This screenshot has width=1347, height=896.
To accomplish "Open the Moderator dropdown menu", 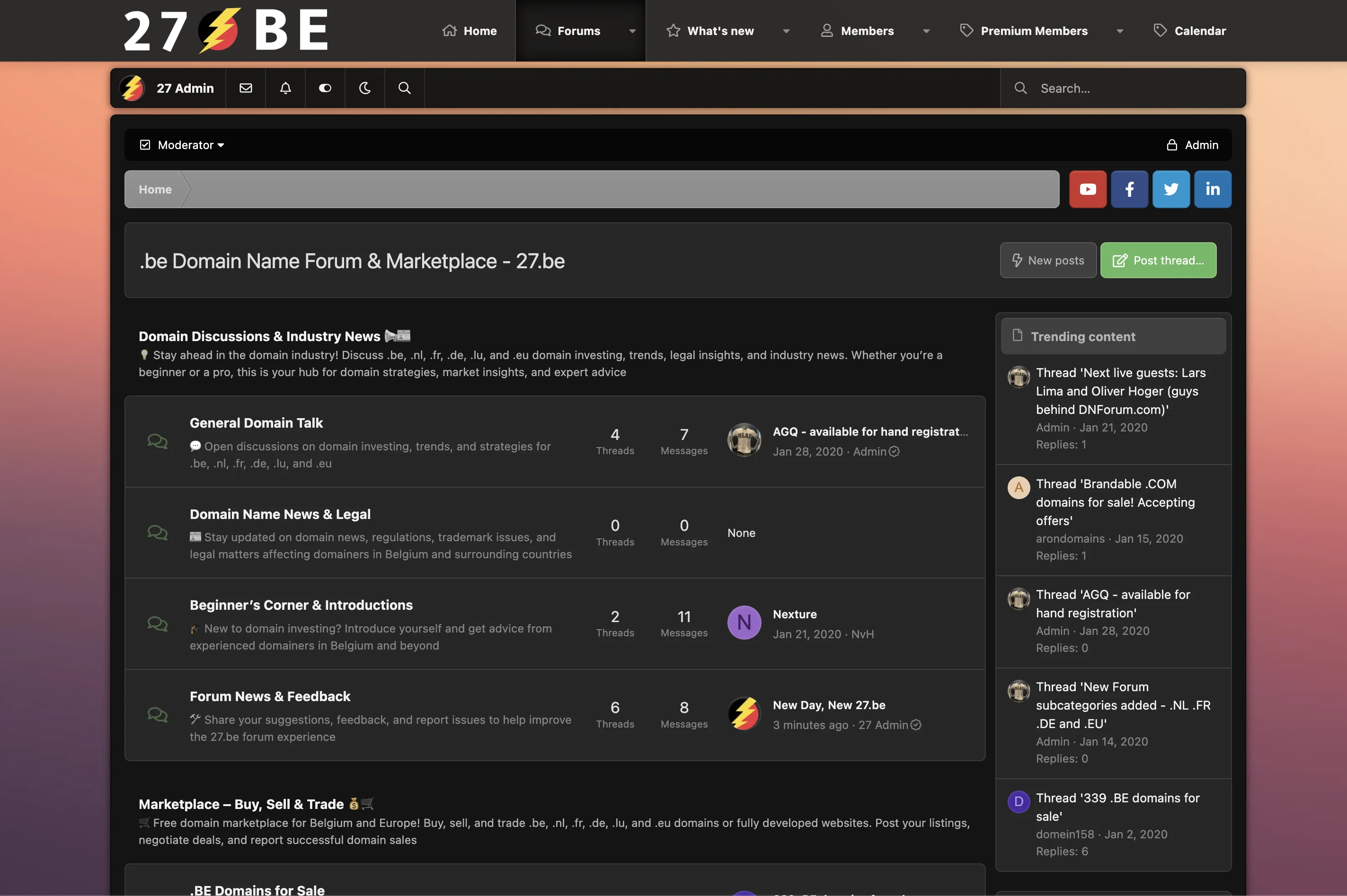I will (x=182, y=145).
